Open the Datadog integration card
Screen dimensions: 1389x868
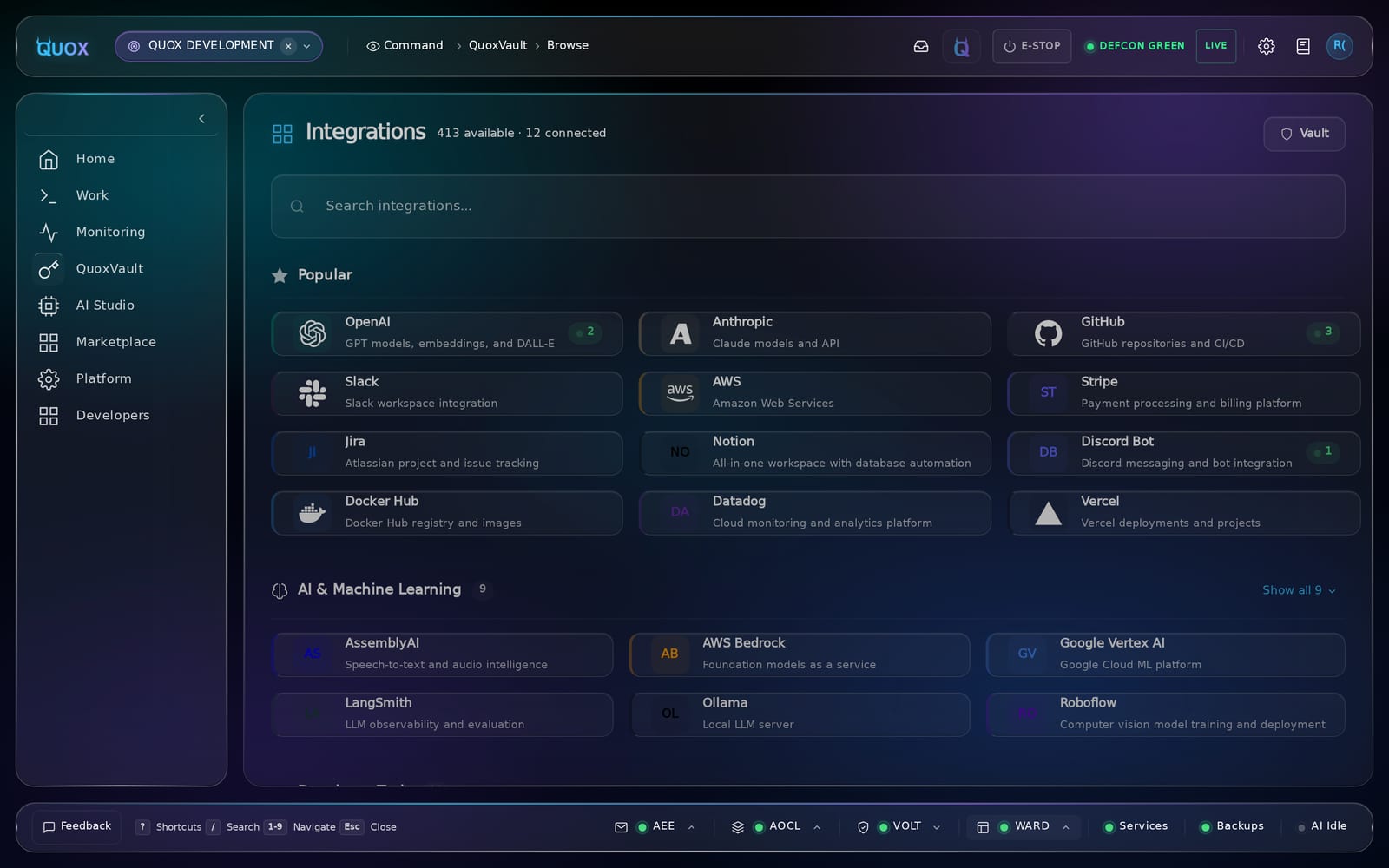pos(814,513)
